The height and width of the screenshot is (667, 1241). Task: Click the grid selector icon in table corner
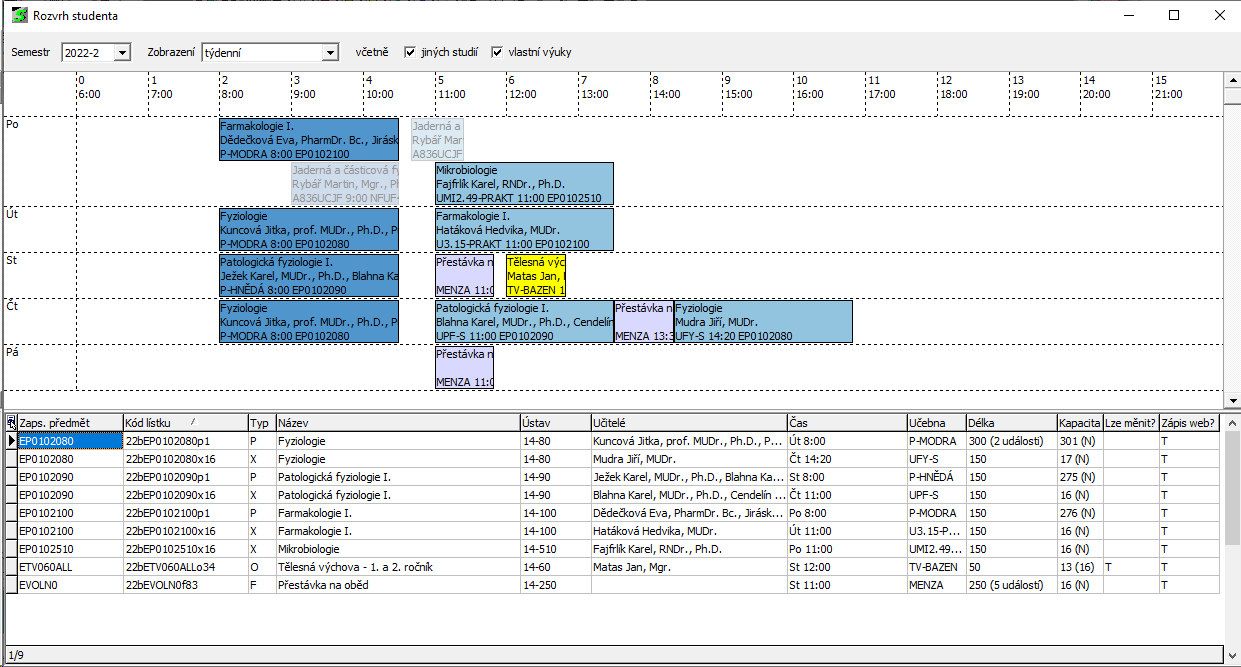click(x=11, y=423)
